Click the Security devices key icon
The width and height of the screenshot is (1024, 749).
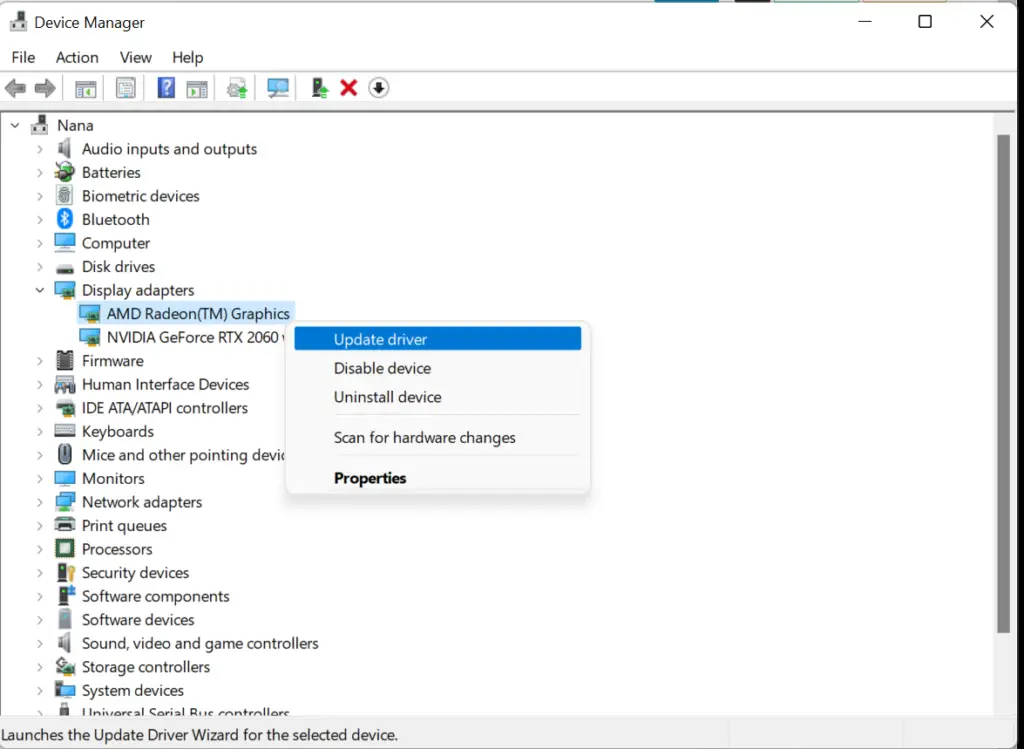click(66, 572)
